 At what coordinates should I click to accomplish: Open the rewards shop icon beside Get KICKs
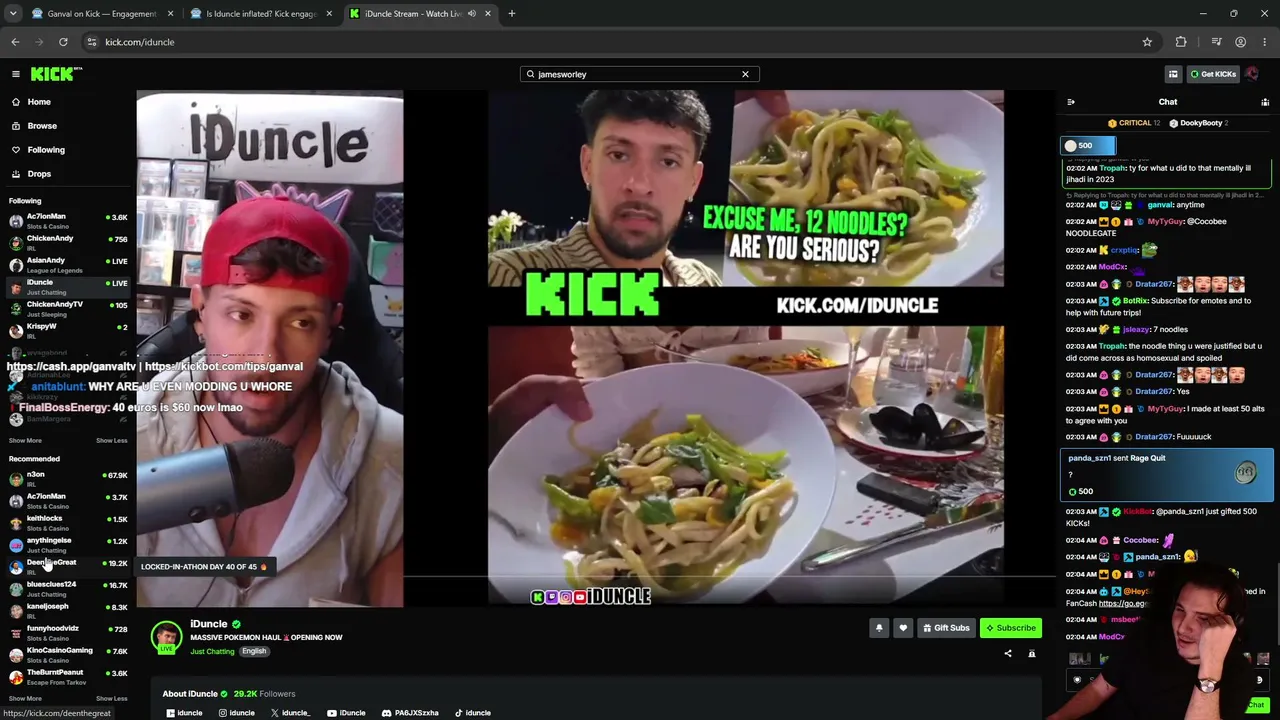(x=1173, y=74)
